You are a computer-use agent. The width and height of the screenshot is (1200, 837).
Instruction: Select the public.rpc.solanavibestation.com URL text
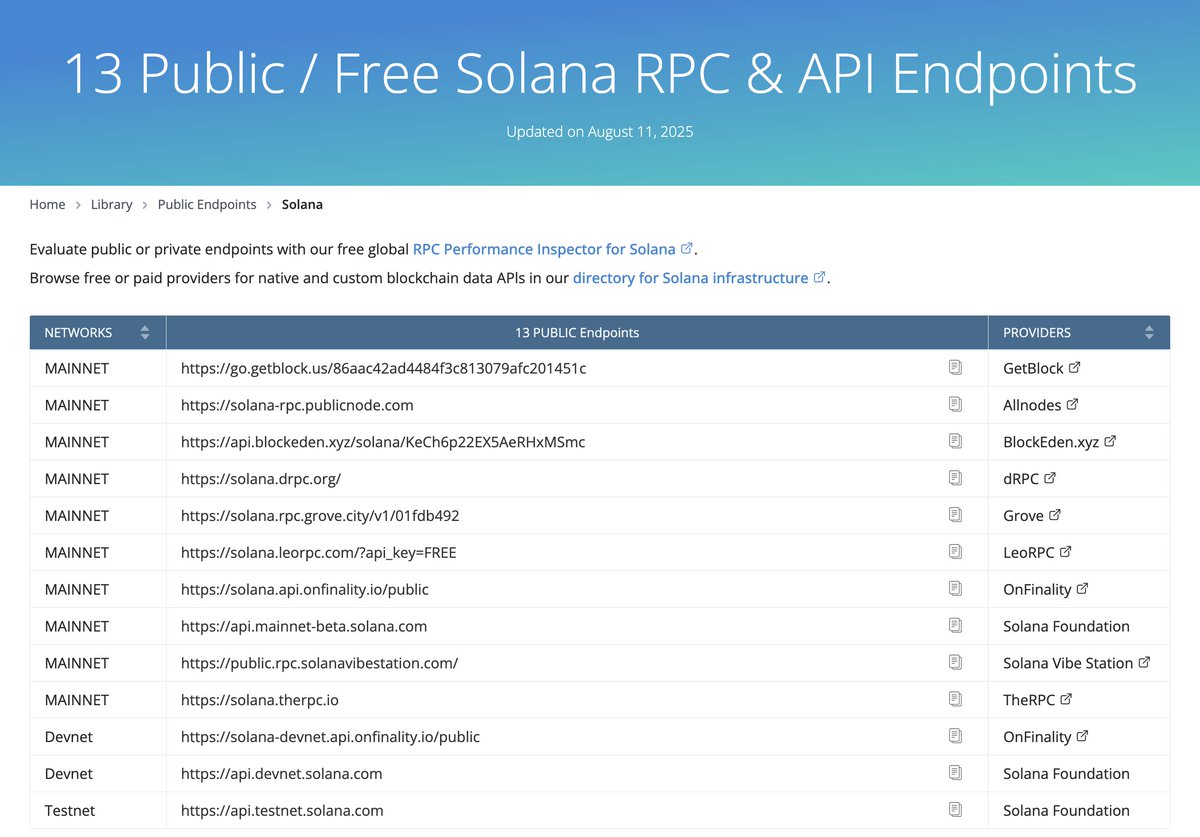[319, 663]
